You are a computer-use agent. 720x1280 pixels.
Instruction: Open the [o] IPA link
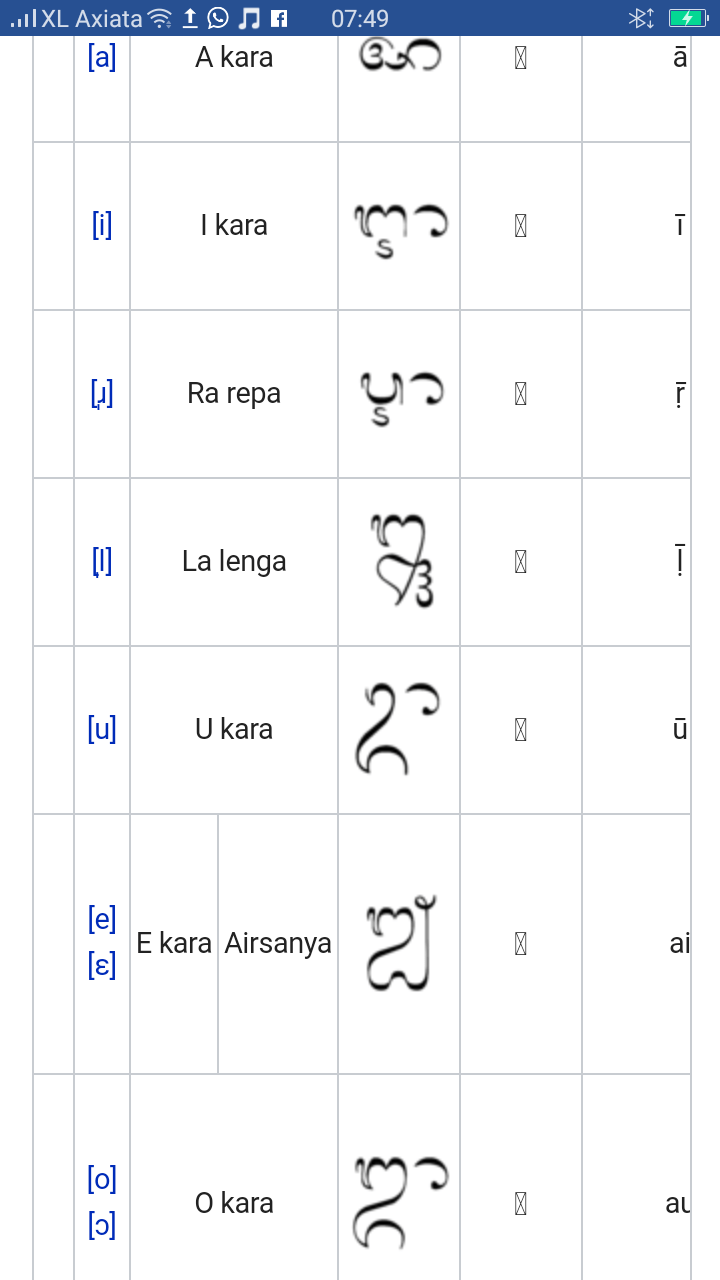tap(102, 1180)
